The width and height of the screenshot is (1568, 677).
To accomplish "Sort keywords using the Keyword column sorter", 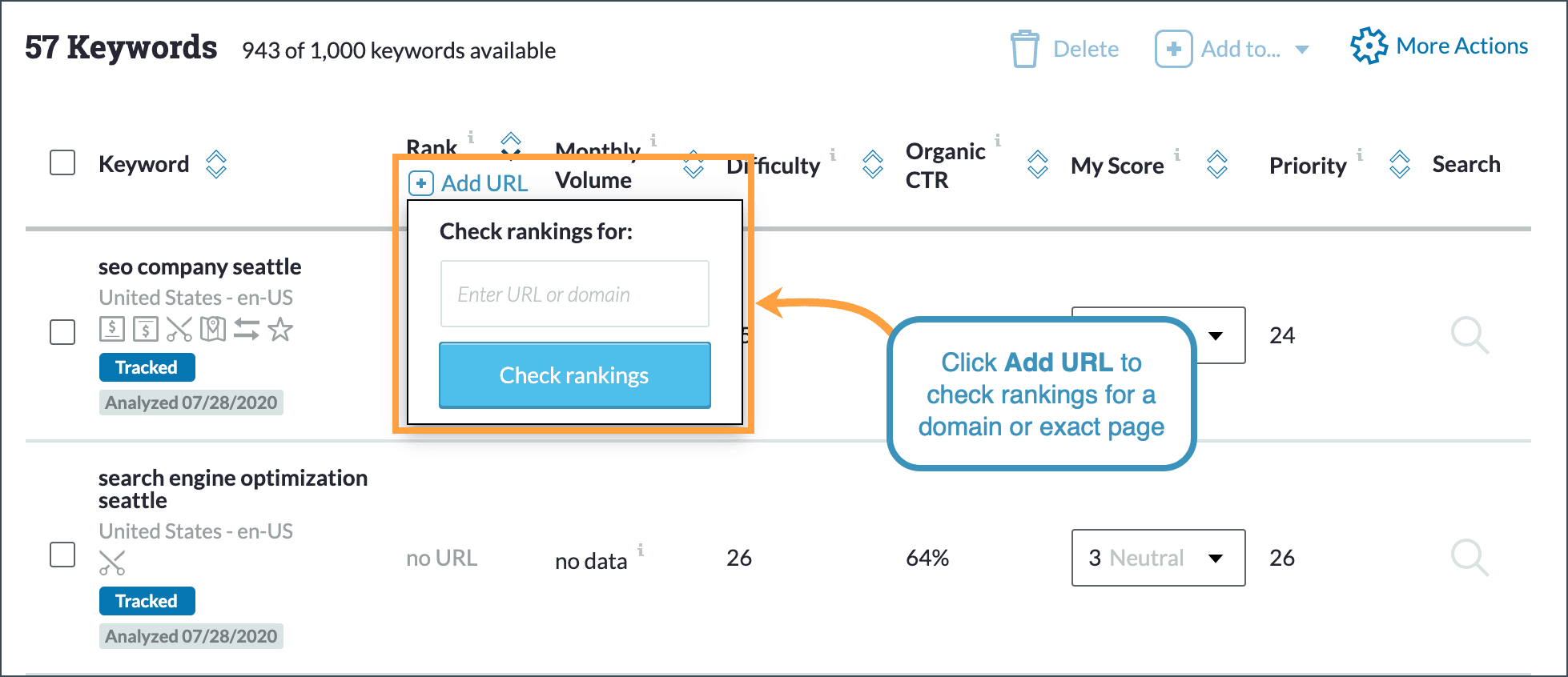I will 215,164.
